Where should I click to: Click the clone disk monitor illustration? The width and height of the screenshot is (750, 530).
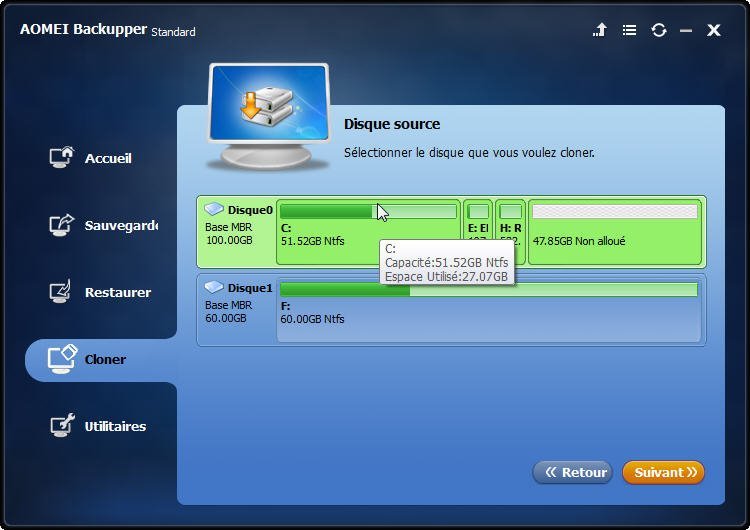tap(269, 116)
